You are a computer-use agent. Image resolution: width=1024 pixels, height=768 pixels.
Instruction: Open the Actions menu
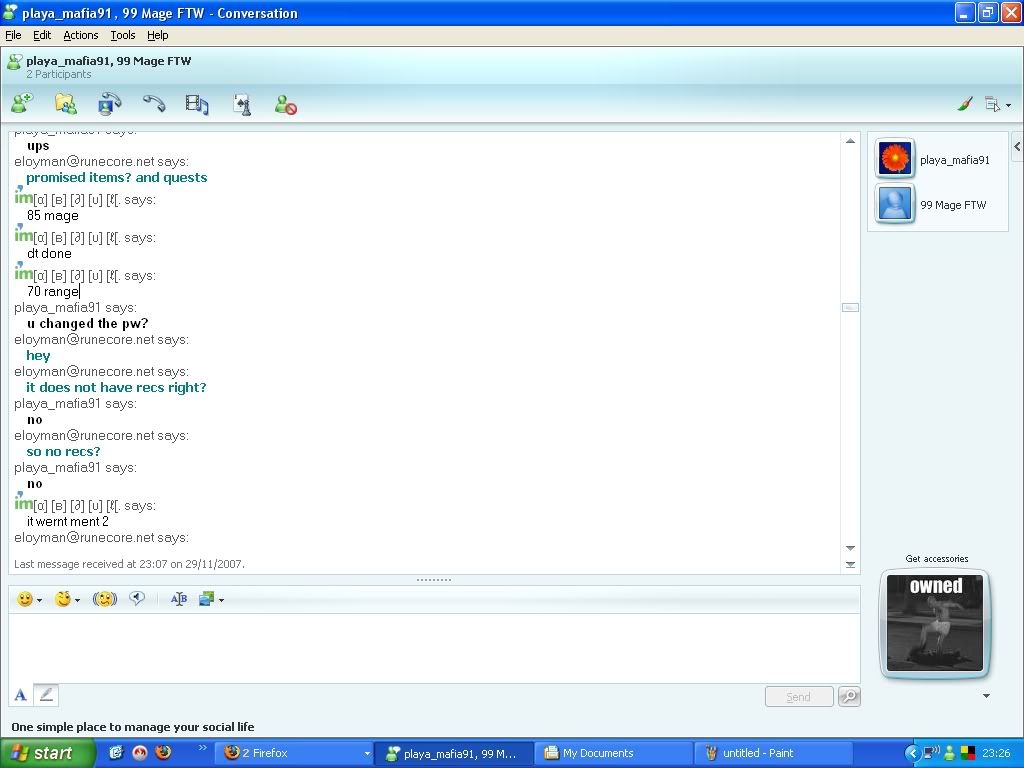[80, 35]
